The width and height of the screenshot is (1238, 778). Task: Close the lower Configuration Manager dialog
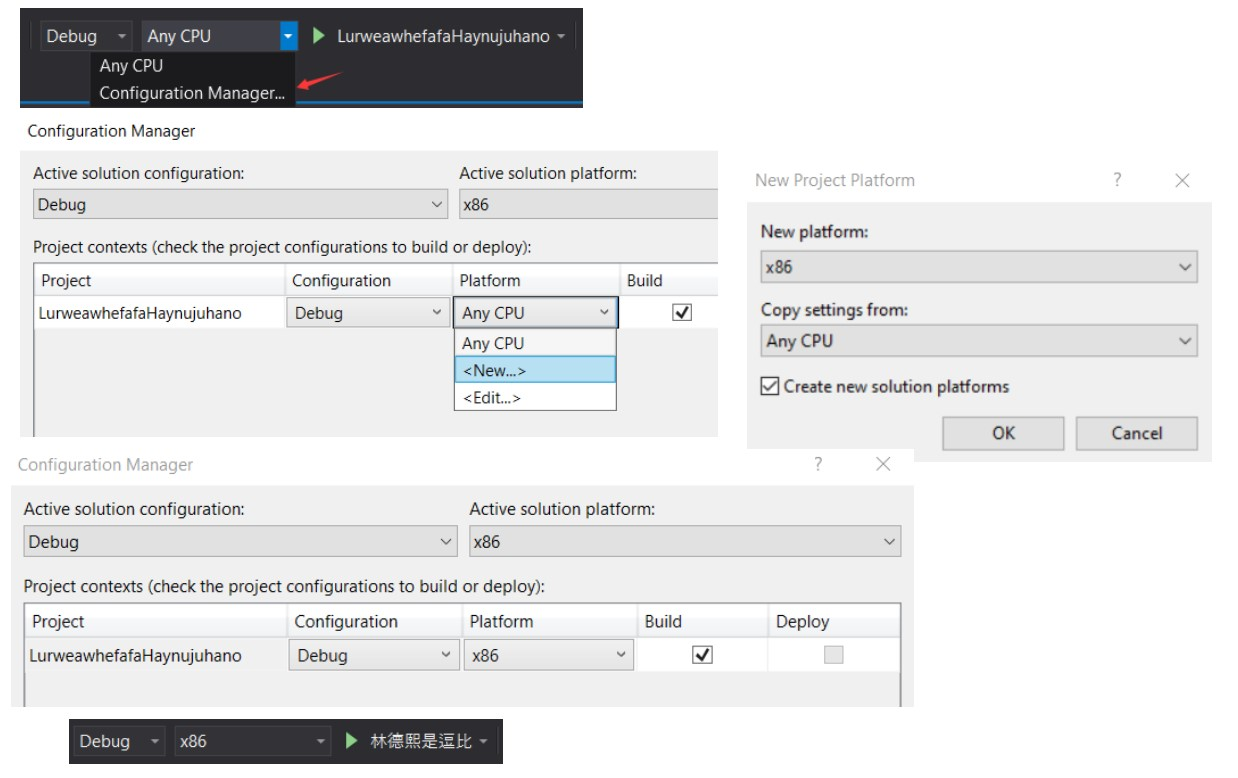(x=883, y=464)
